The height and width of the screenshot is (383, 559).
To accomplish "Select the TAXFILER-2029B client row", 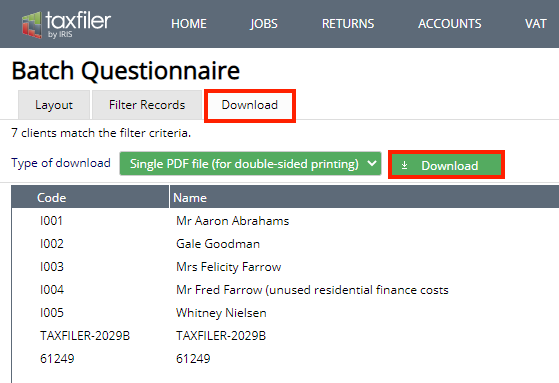I will pos(285,336).
